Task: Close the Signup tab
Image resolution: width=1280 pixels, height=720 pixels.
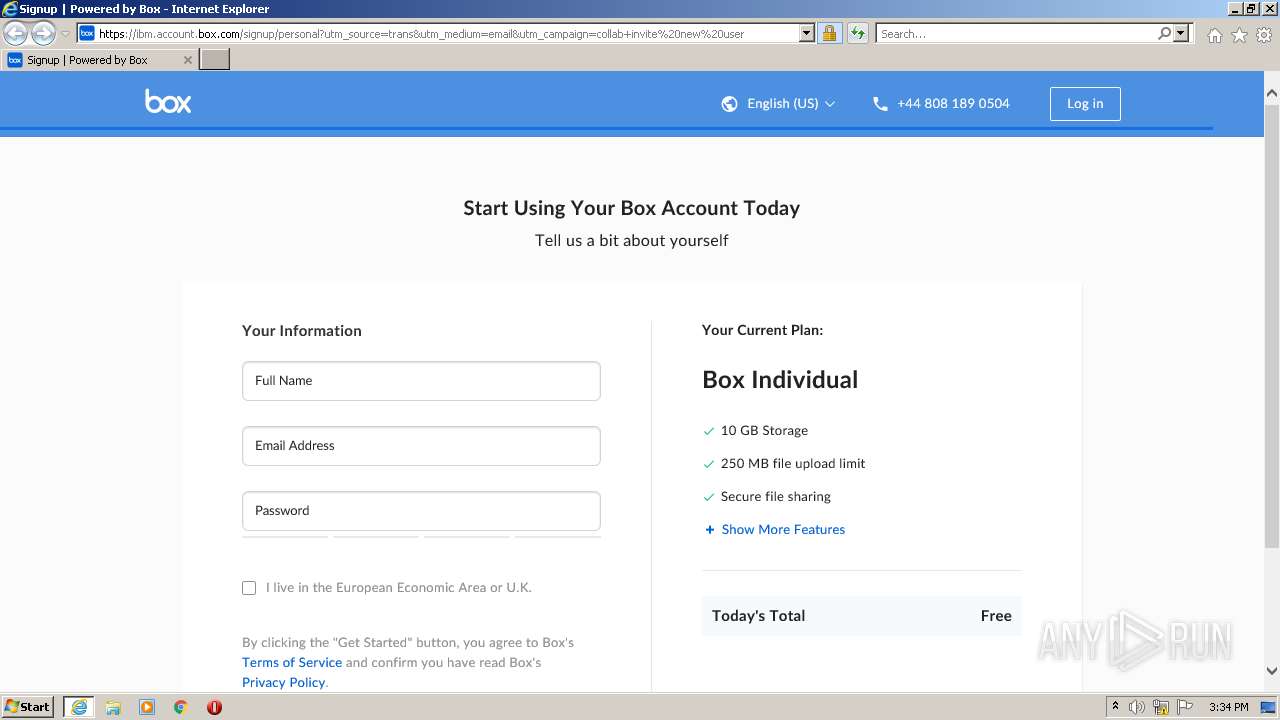Action: (188, 60)
